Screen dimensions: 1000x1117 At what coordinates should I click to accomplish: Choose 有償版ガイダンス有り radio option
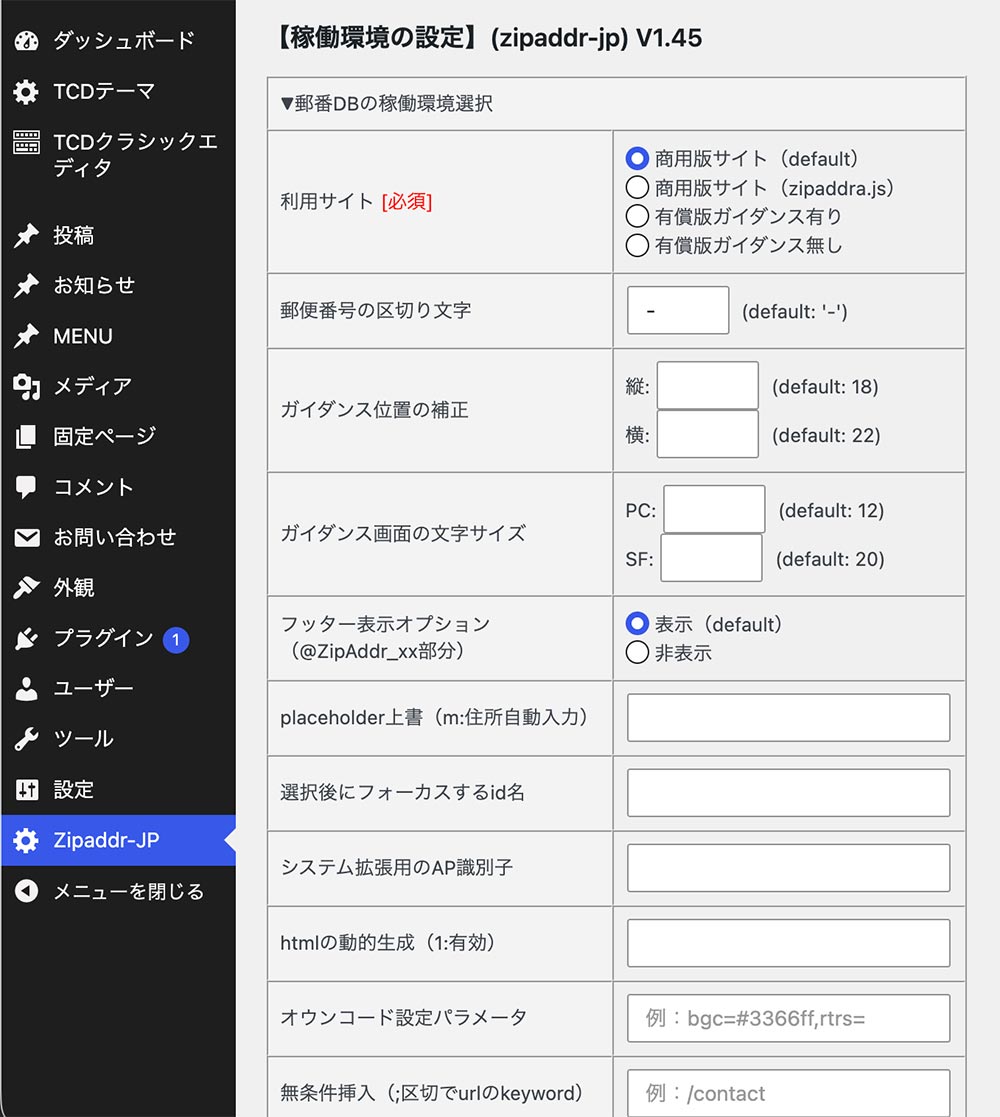[637, 217]
